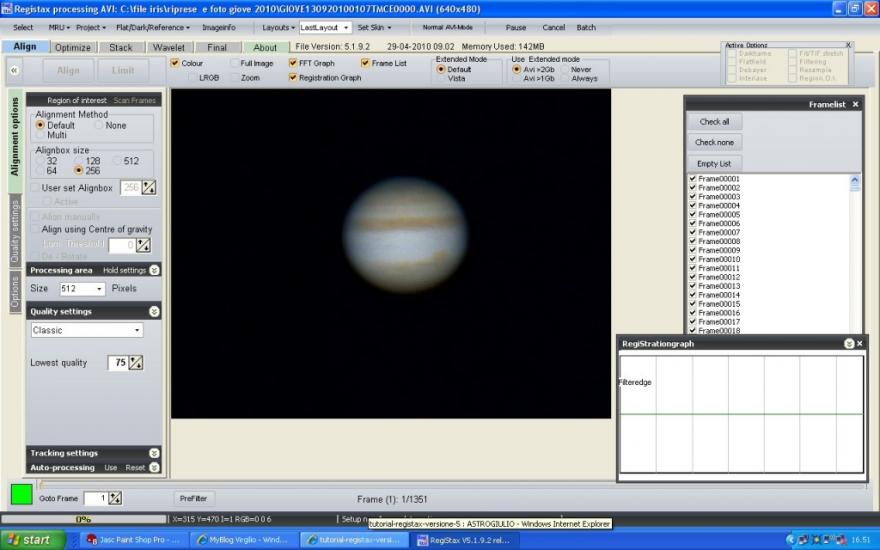
Task: Select the 128 alignbox size radio
Action: pos(79,161)
